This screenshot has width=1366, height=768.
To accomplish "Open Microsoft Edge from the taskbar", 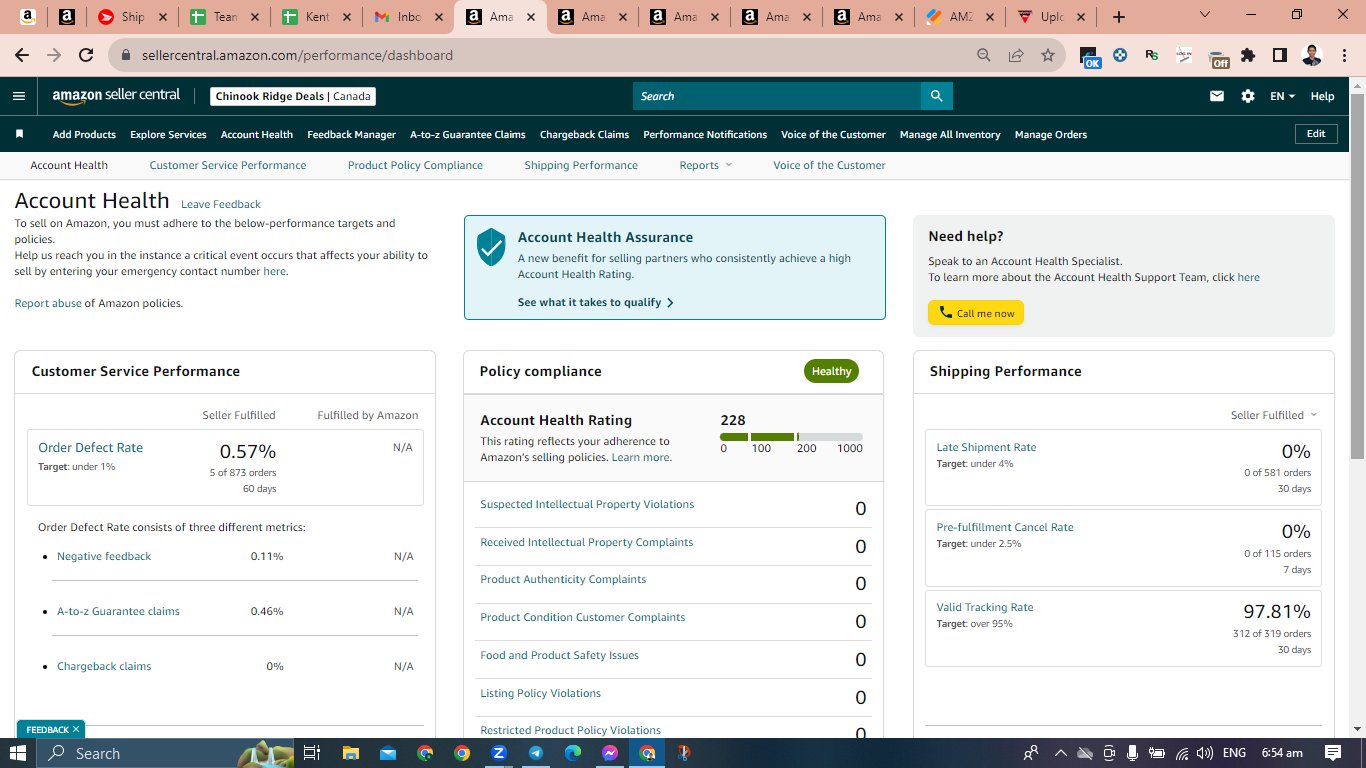I will click(x=573, y=753).
